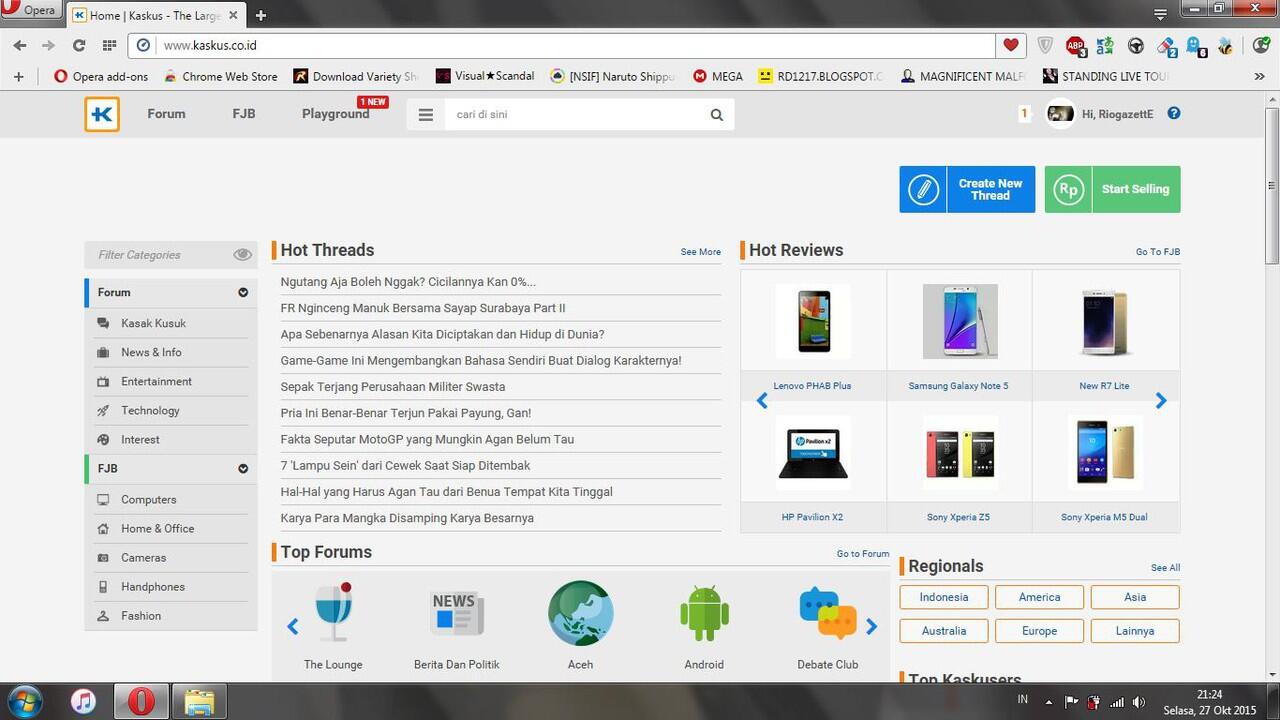The width and height of the screenshot is (1280, 720).
Task: Open the translator extension icon
Action: [1105, 45]
